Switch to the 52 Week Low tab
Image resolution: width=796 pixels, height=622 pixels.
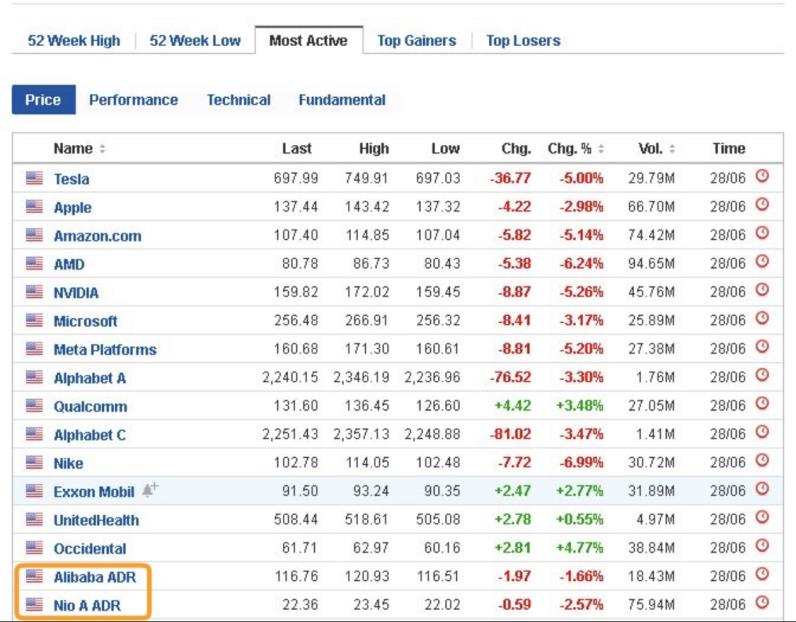tap(195, 41)
